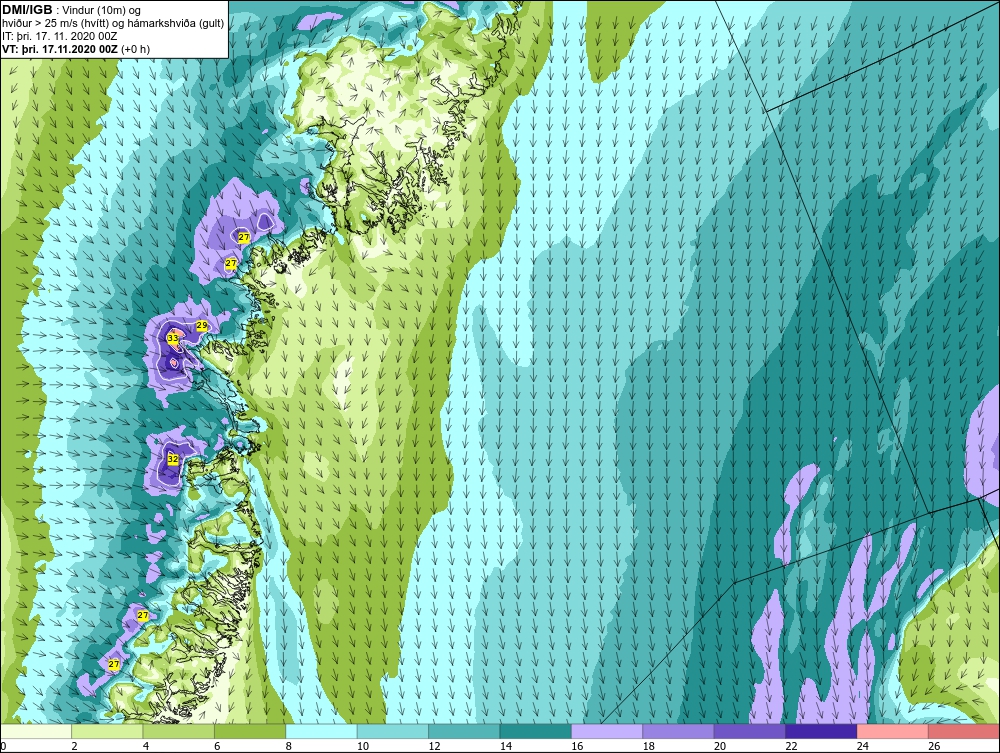1000x753 pixels.
Task: Click the legend scale number 22
Action: pyautogui.click(x=791, y=747)
